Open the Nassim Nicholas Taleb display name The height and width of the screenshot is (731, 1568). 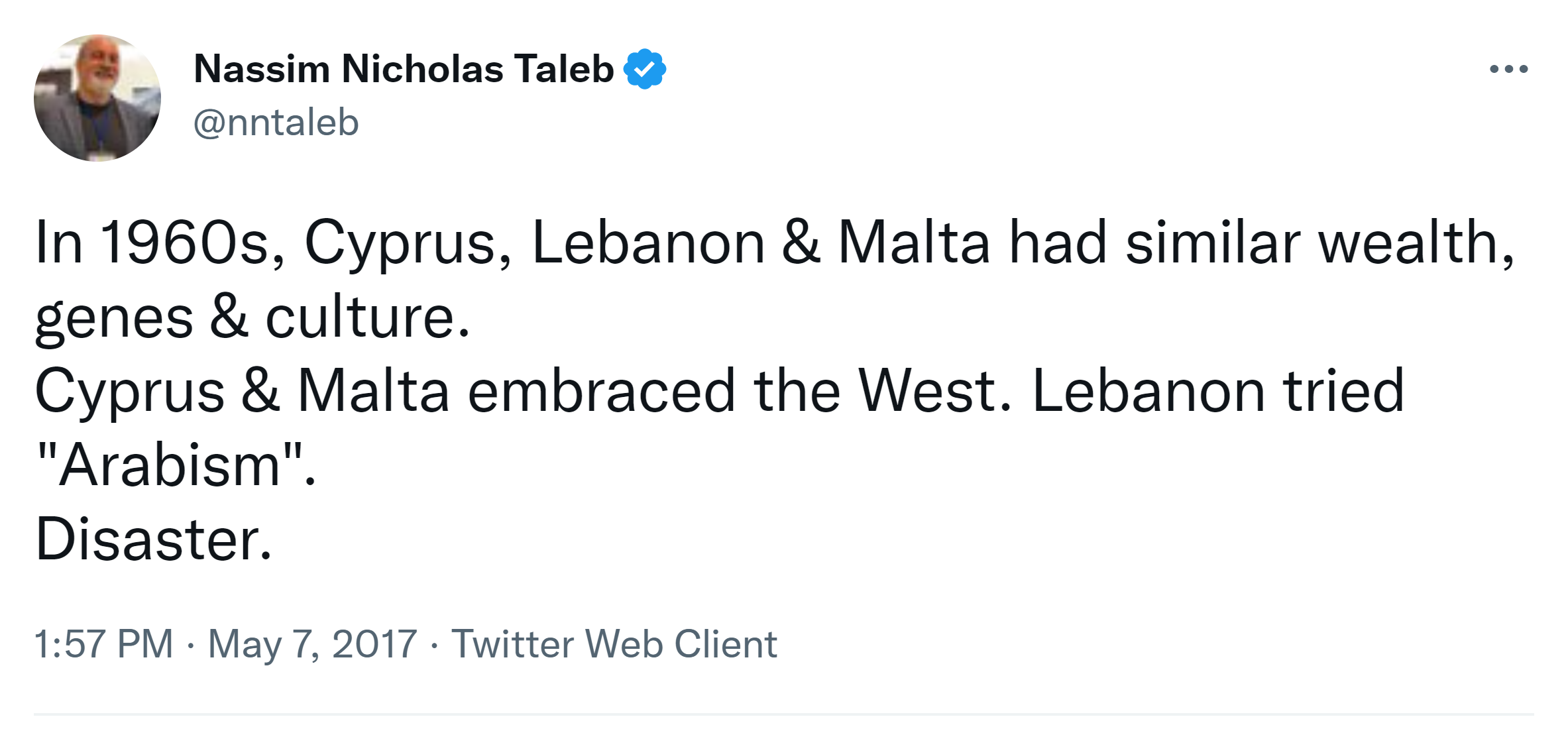coord(404,69)
